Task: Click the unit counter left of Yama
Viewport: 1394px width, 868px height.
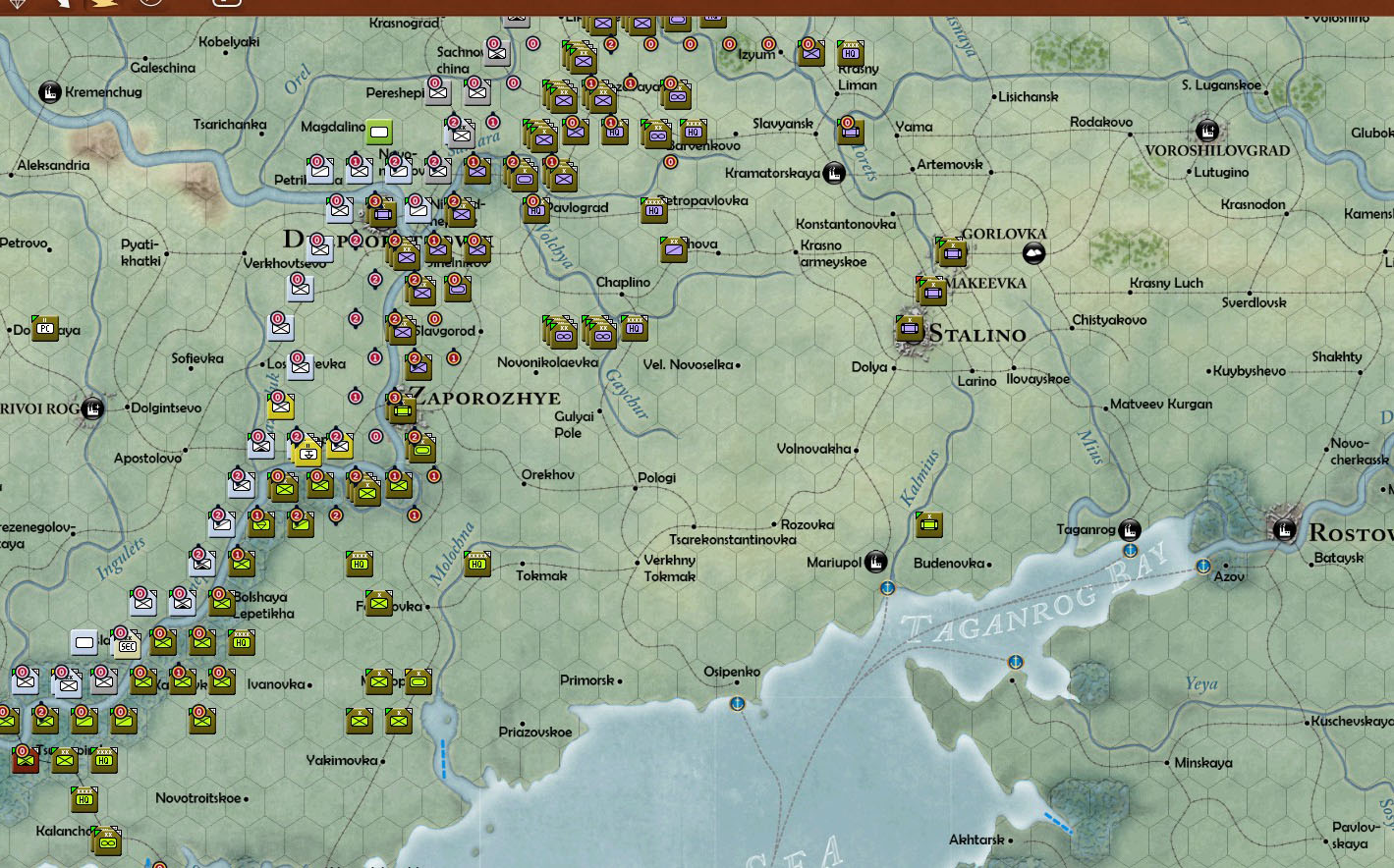Action: click(x=851, y=131)
